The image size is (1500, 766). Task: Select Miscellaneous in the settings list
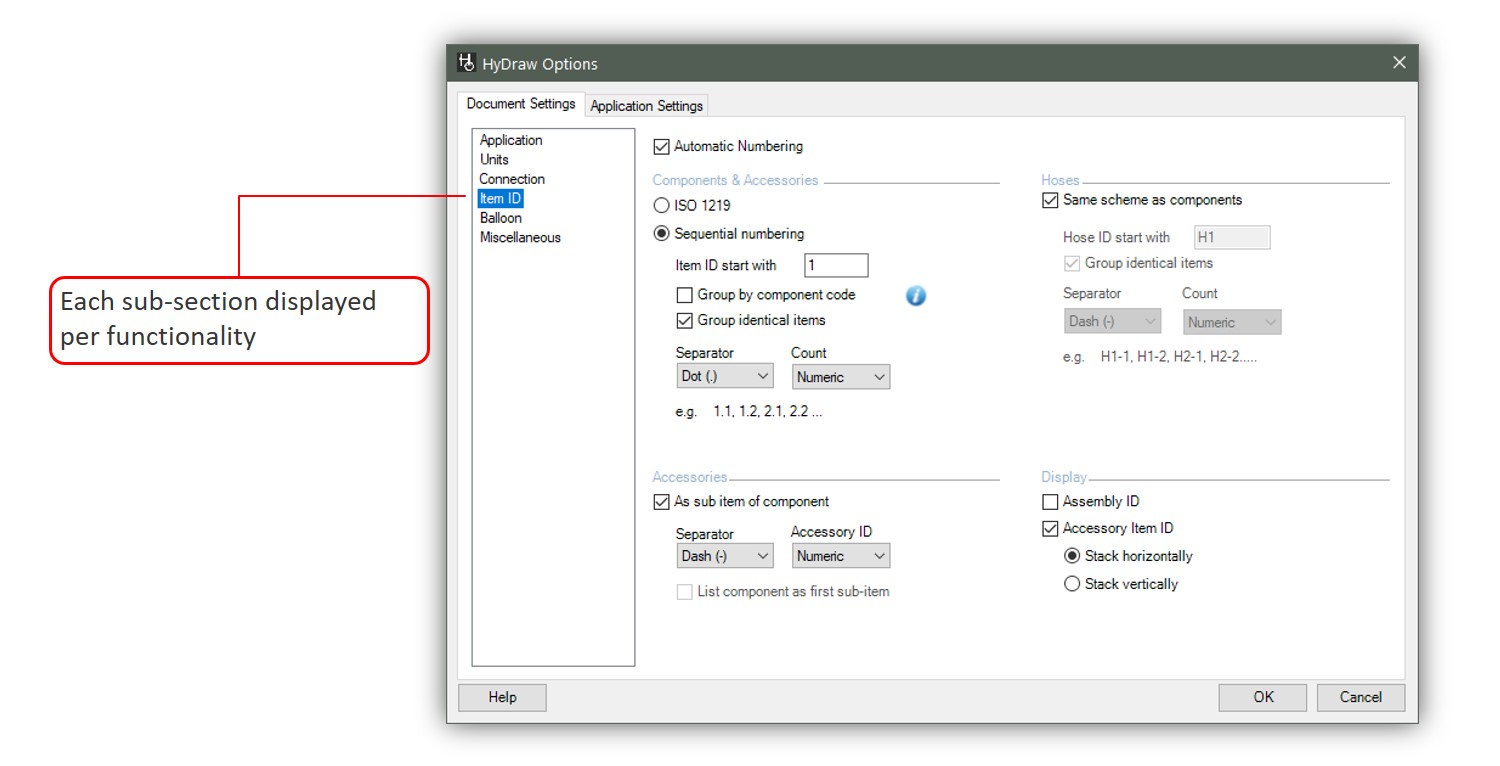[520, 238]
